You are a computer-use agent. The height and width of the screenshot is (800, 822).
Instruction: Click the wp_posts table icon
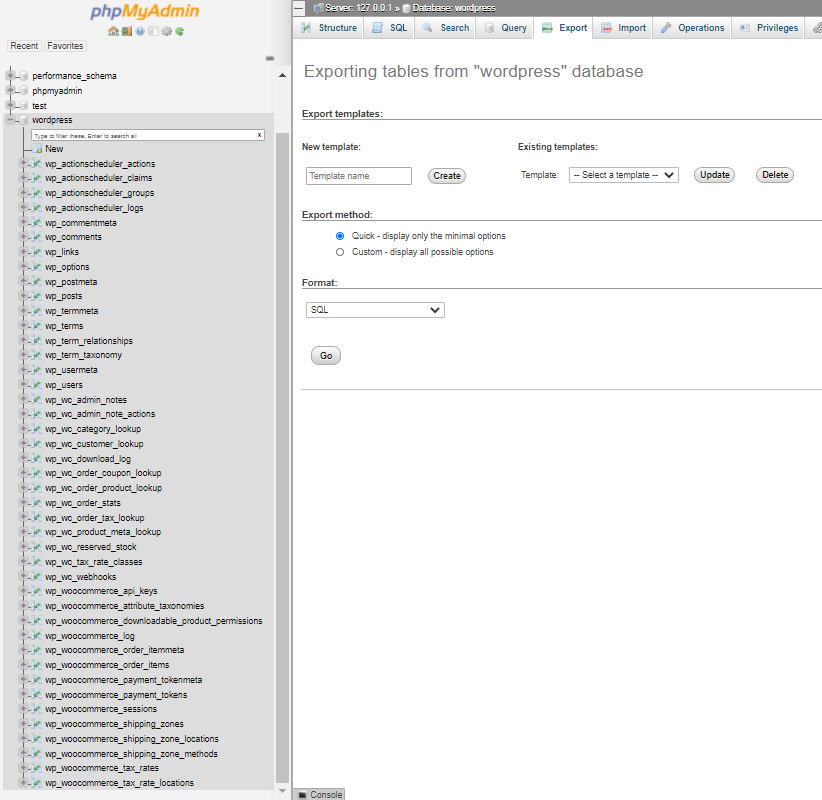pyautogui.click(x=36, y=296)
